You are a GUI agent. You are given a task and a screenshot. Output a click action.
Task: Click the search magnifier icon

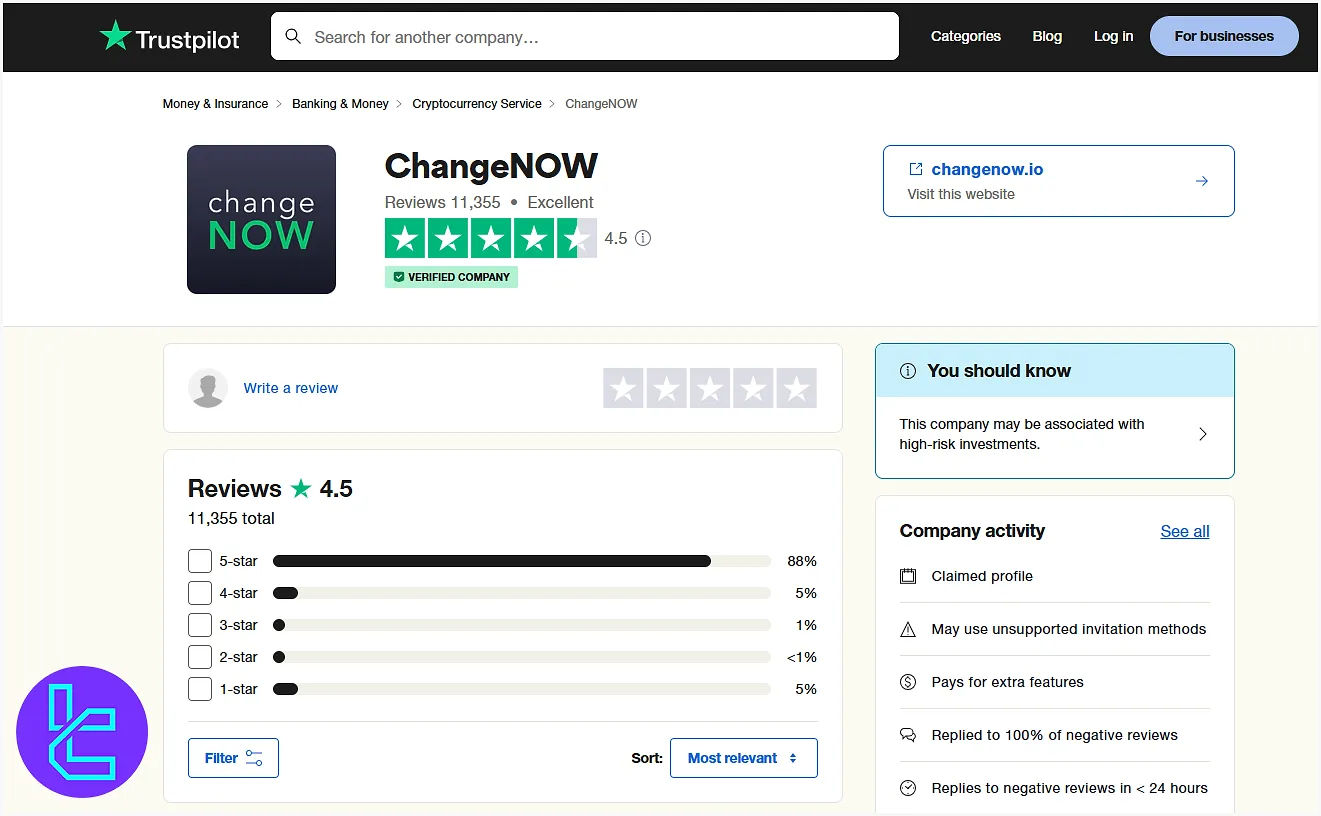point(293,36)
